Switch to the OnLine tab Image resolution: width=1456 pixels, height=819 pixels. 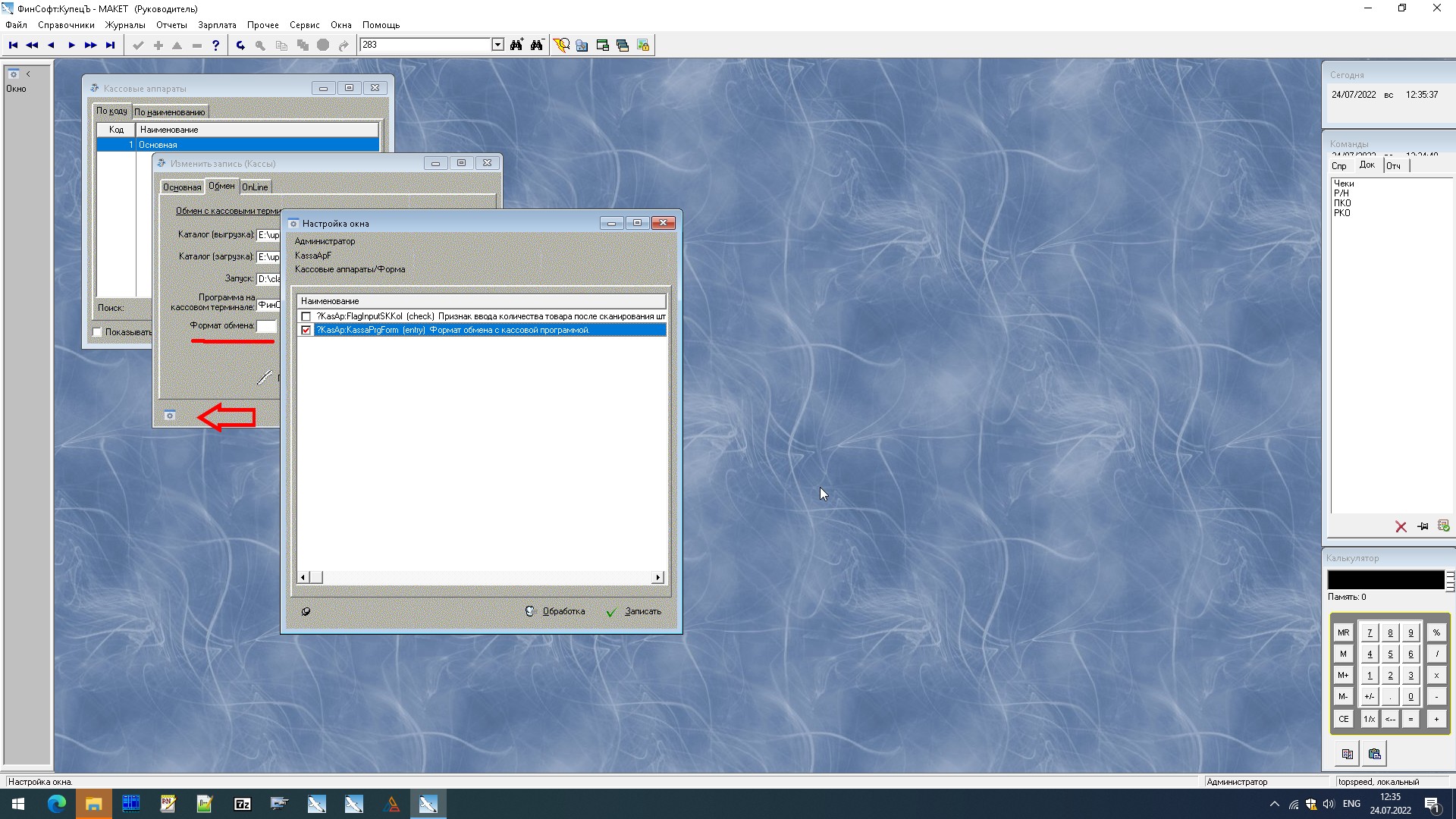point(255,187)
